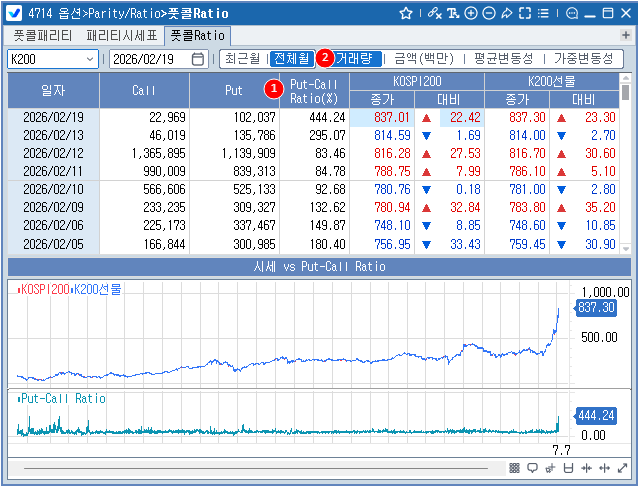Add this screen to favorites with the star icon
This screenshot has height=487, width=639.
(x=406, y=13)
